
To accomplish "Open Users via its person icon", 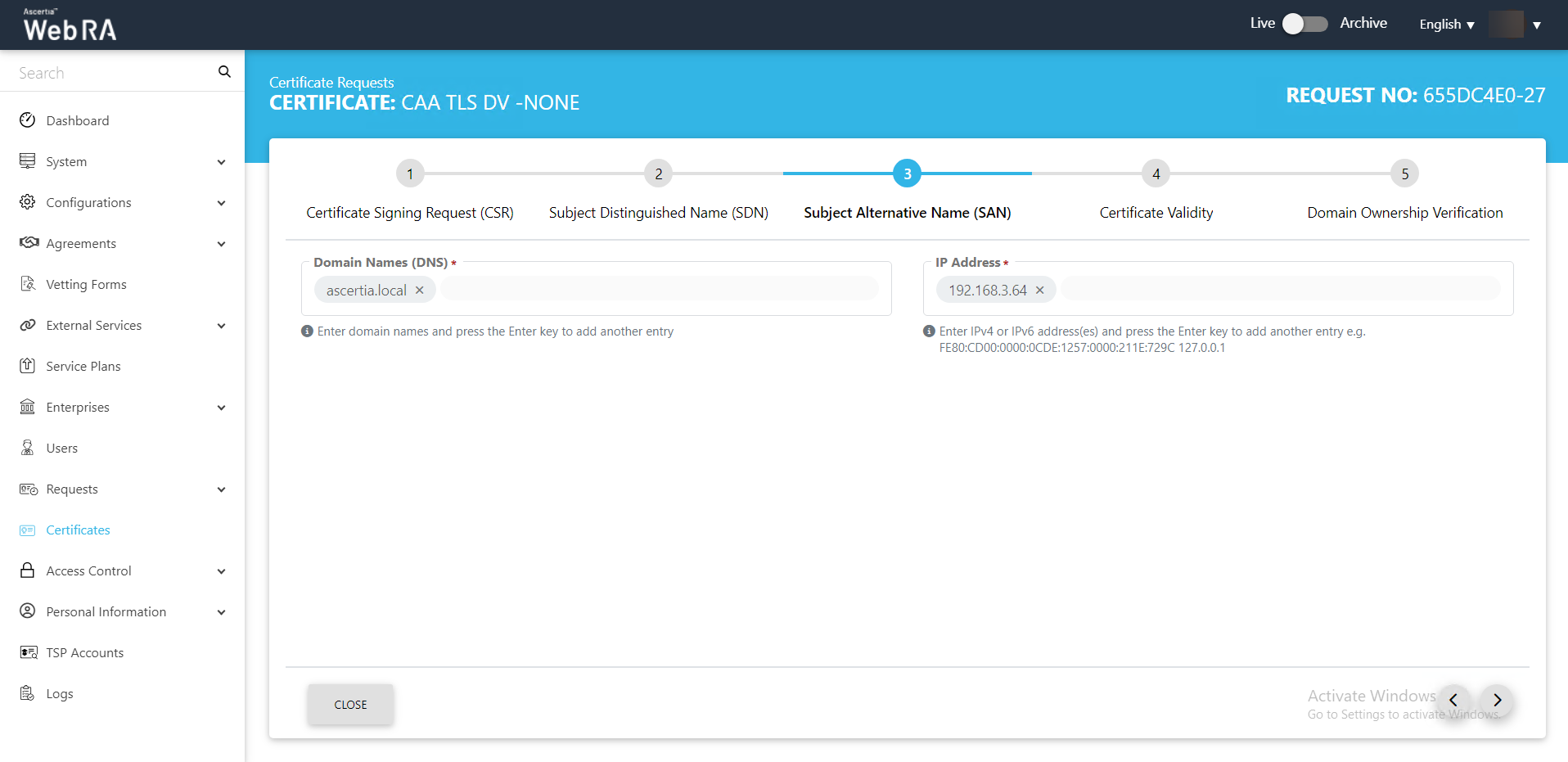I will 28,448.
